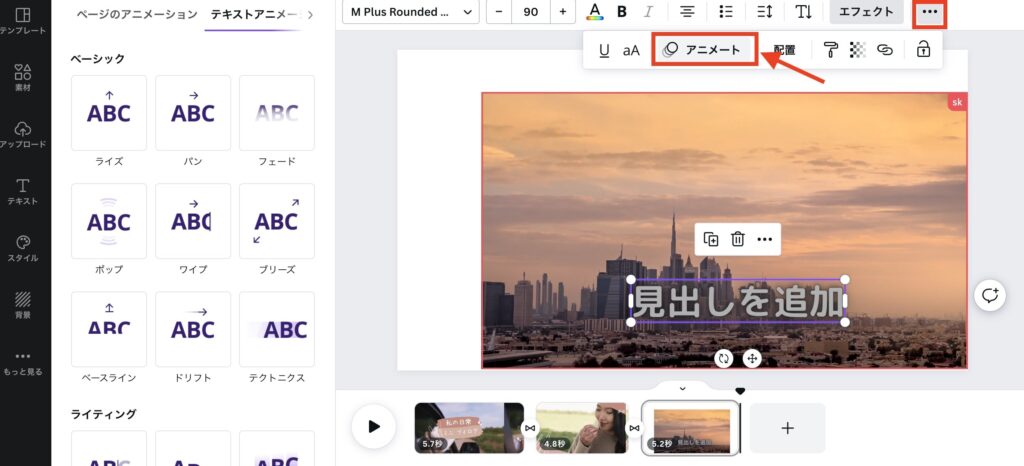
Task: Apply the ポップ text animation
Action: coord(109,221)
